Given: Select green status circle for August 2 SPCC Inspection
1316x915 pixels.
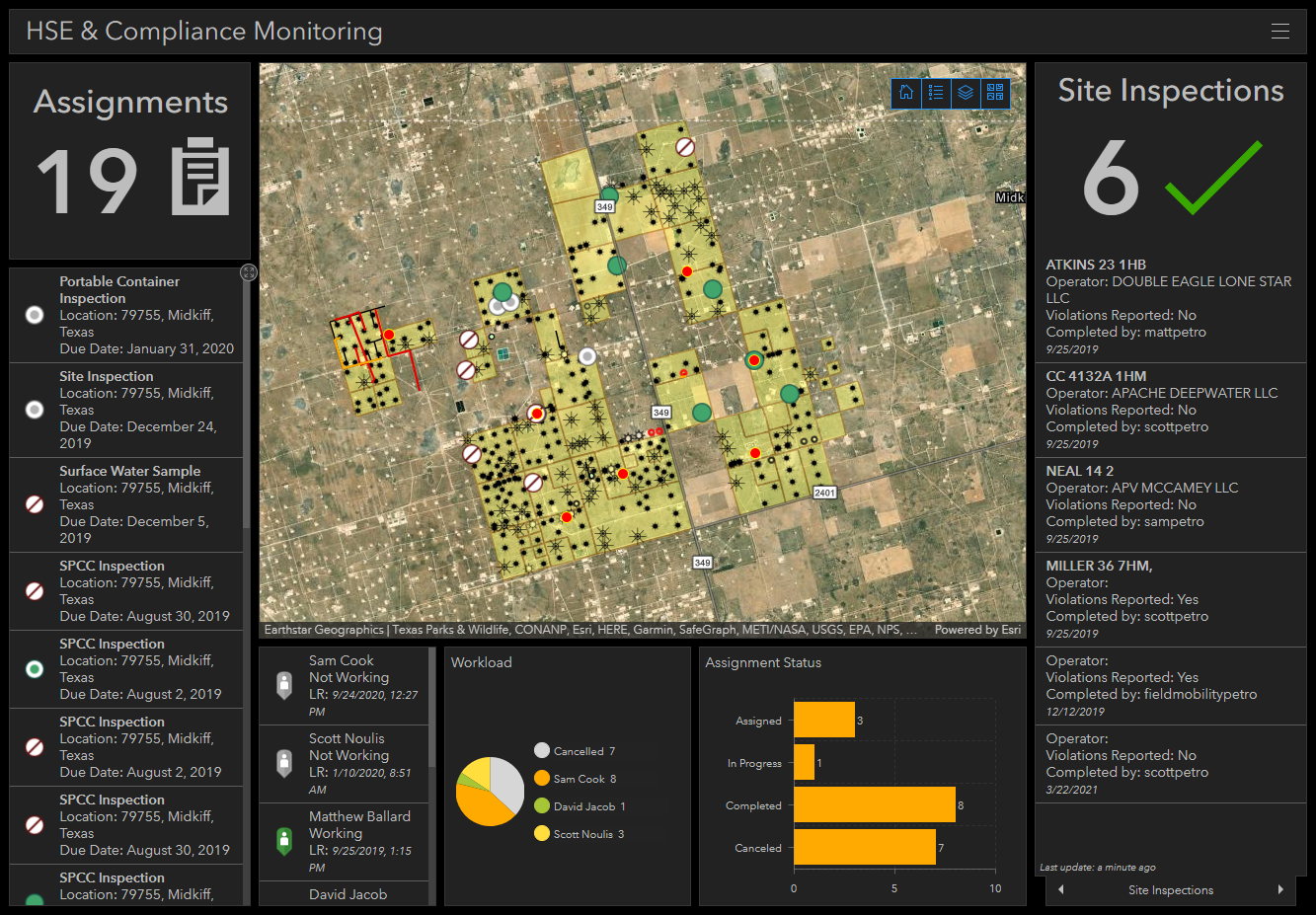Looking at the screenshot, I should tap(35, 669).
